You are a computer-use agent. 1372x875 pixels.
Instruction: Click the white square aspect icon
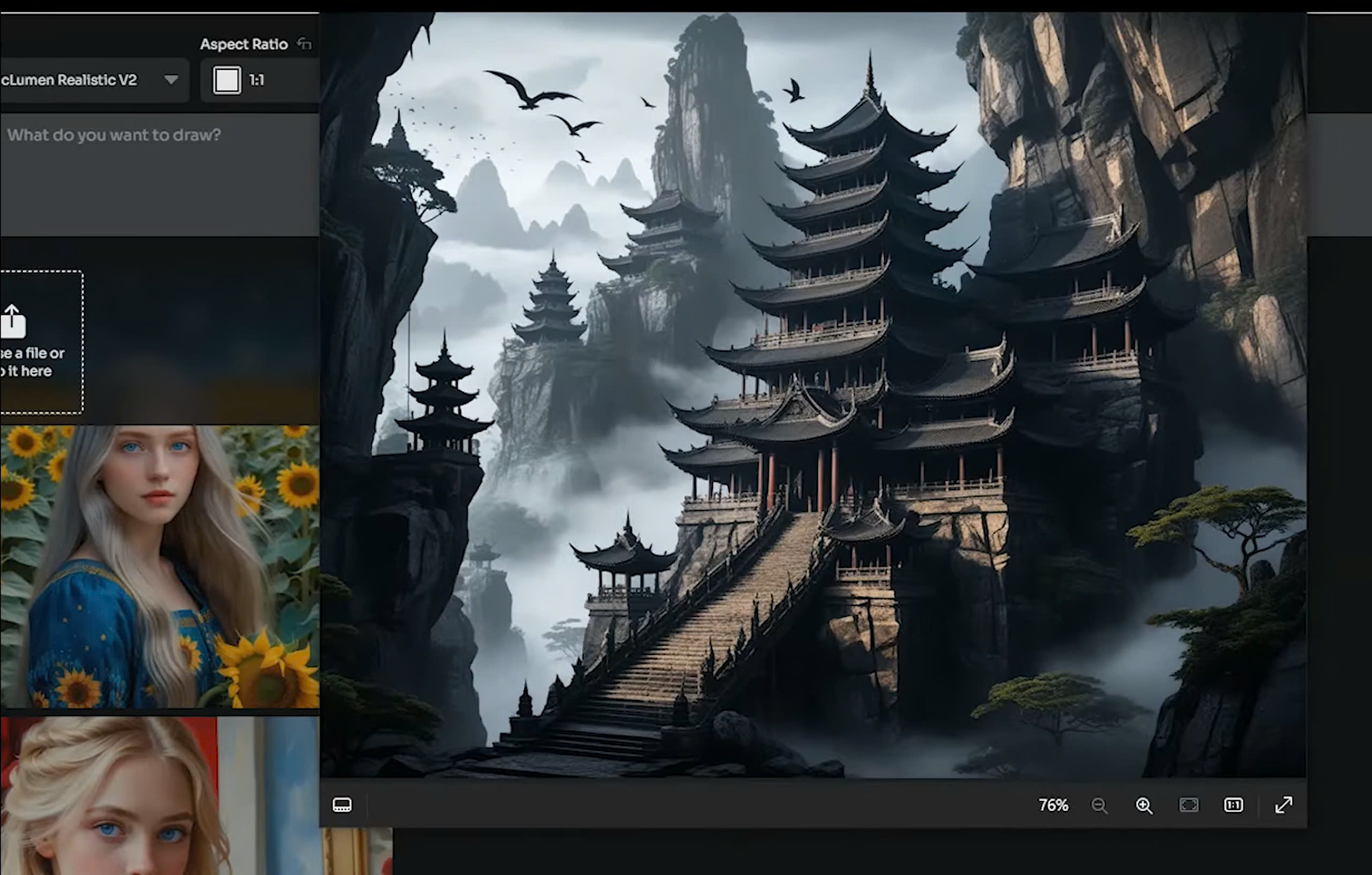(227, 80)
